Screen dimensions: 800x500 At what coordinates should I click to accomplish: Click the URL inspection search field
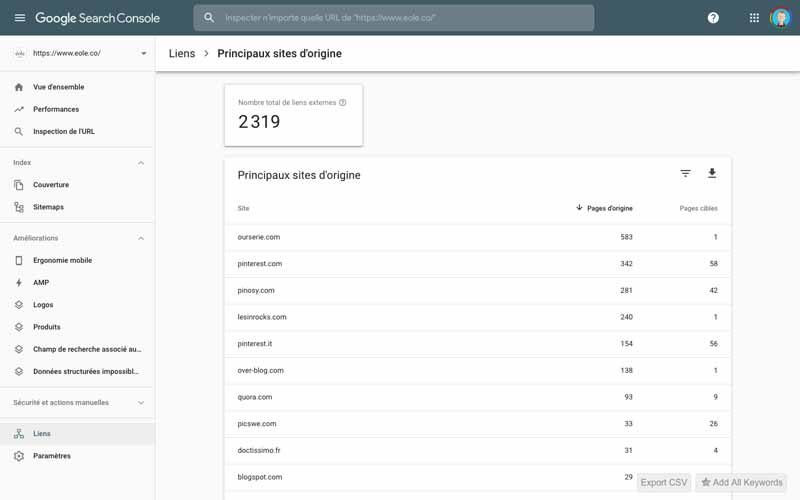point(394,18)
